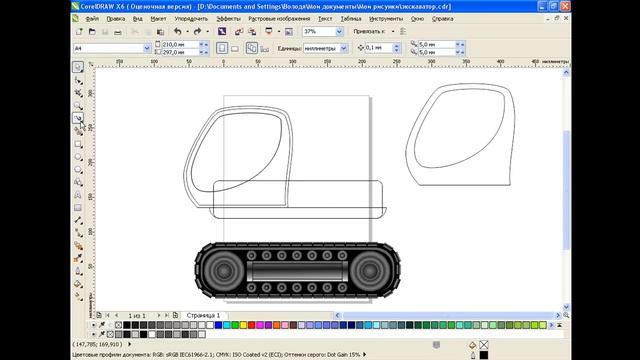Select the Crop tool in the toolbox
Viewport: 640px width, 360px height.
[78, 93]
